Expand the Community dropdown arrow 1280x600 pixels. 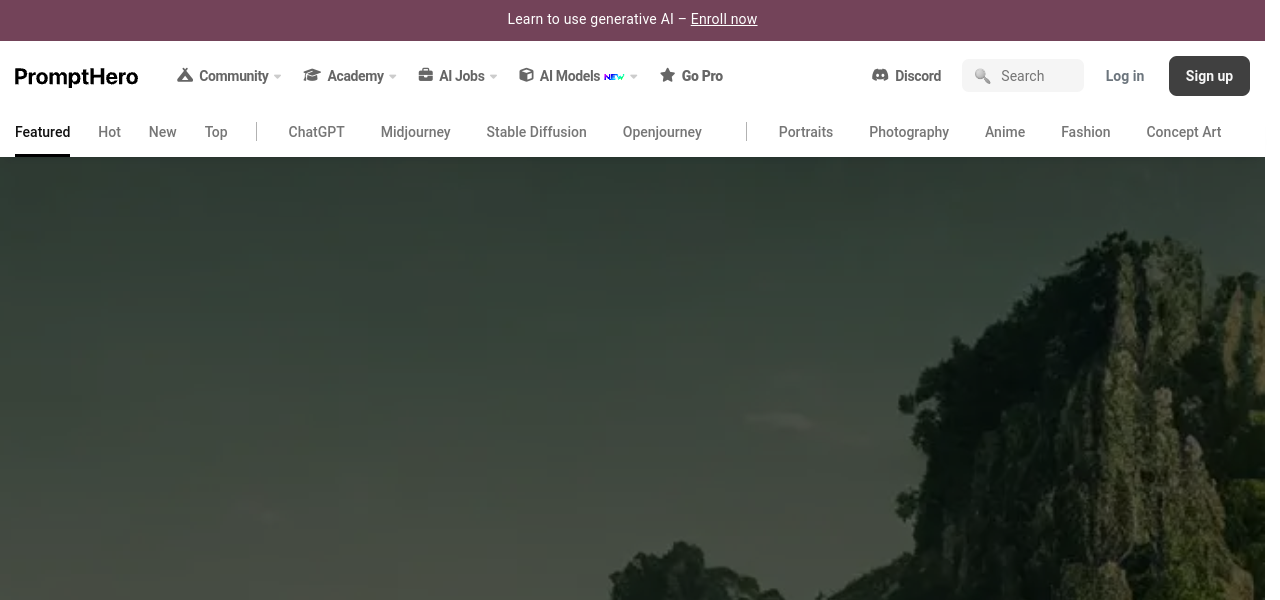(x=277, y=77)
